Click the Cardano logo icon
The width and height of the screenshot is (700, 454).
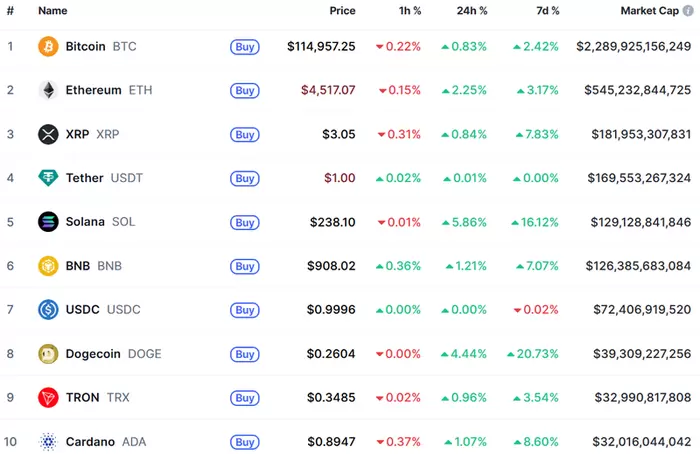(x=48, y=442)
